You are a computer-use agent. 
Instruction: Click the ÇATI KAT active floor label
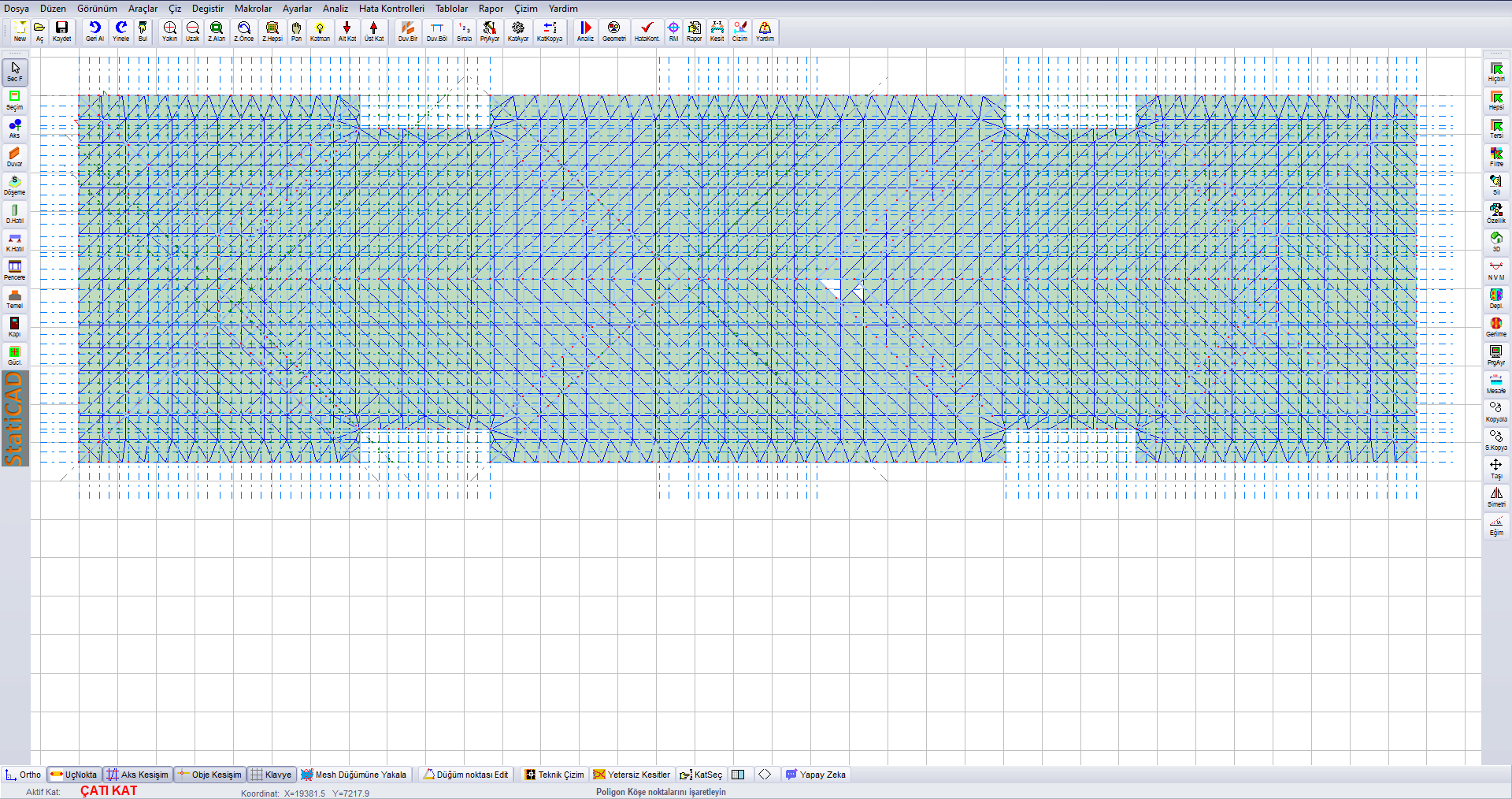109,790
